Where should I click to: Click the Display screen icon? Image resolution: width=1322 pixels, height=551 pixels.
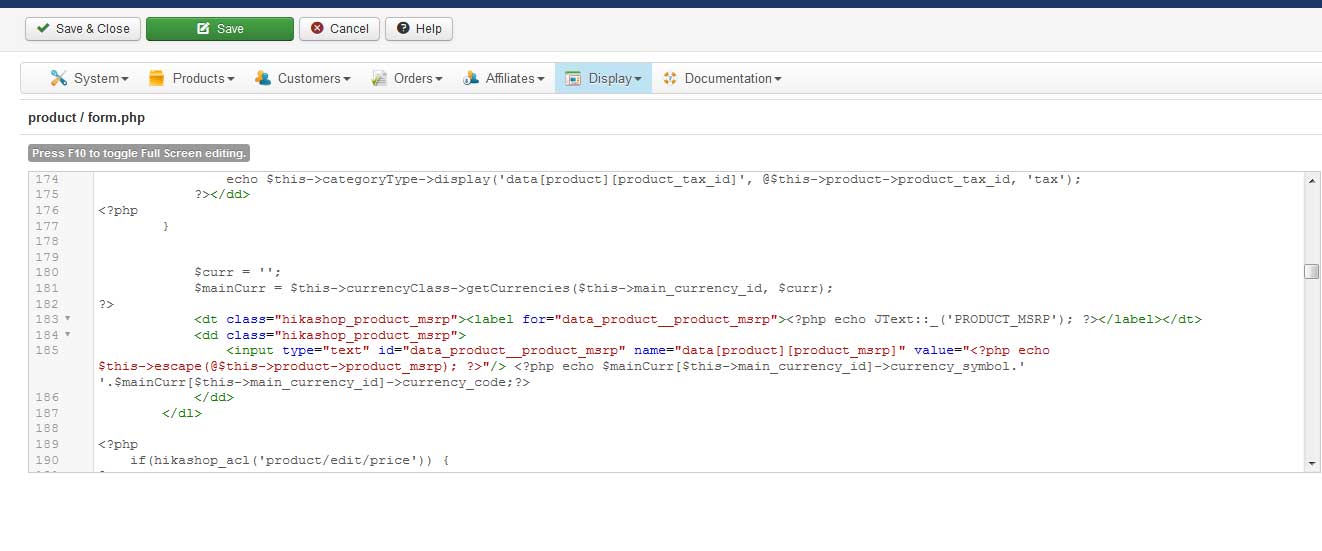(x=573, y=78)
